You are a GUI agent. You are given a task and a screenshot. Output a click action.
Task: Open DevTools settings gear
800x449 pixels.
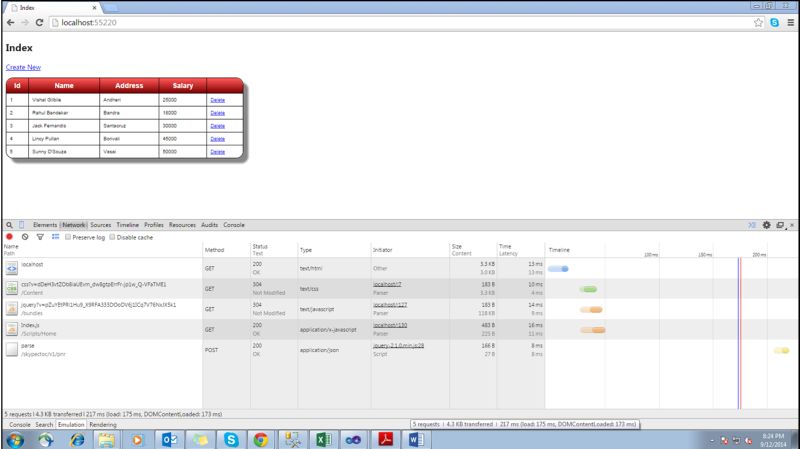pyautogui.click(x=766, y=225)
